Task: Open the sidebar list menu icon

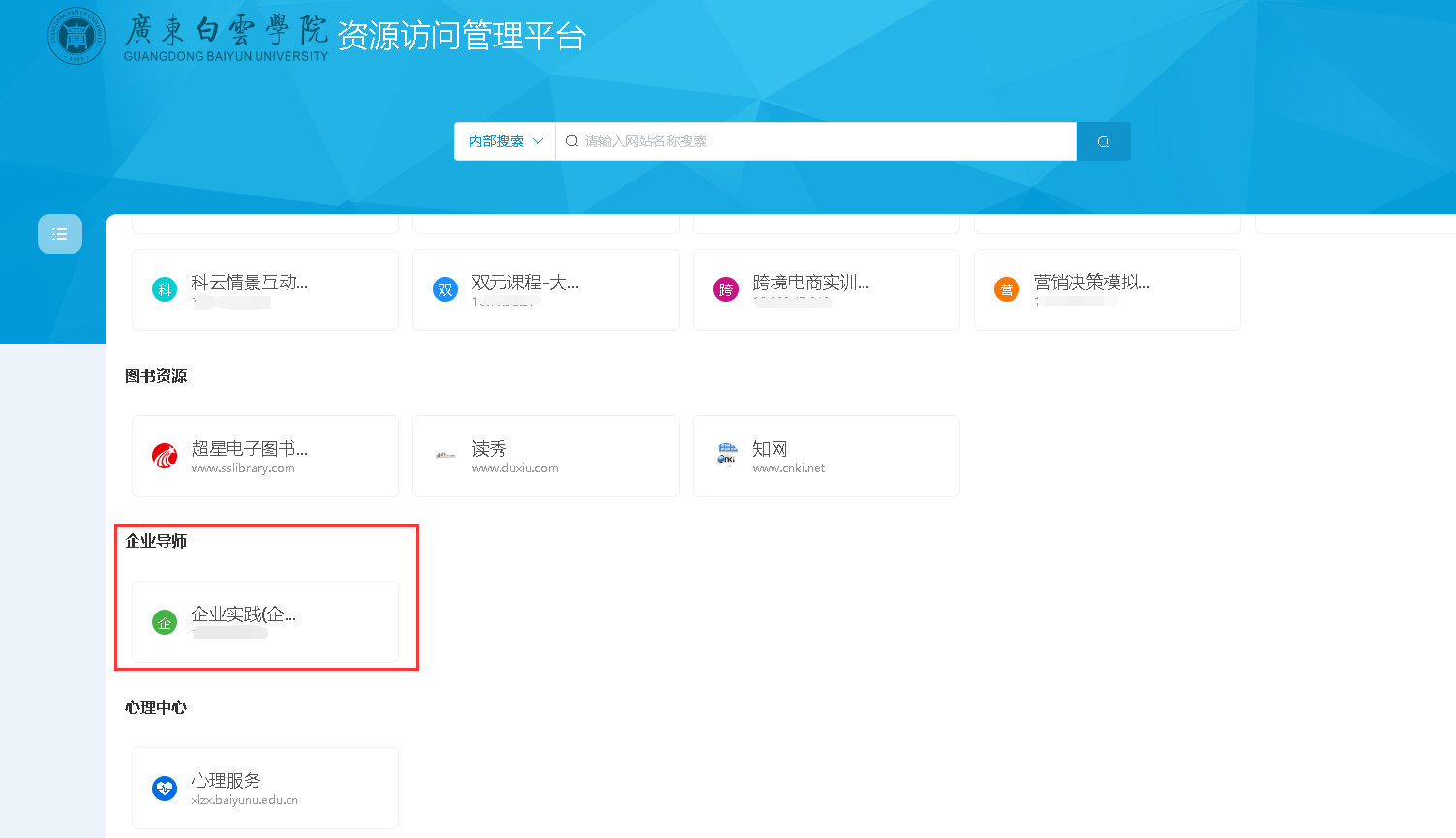Action: click(60, 234)
